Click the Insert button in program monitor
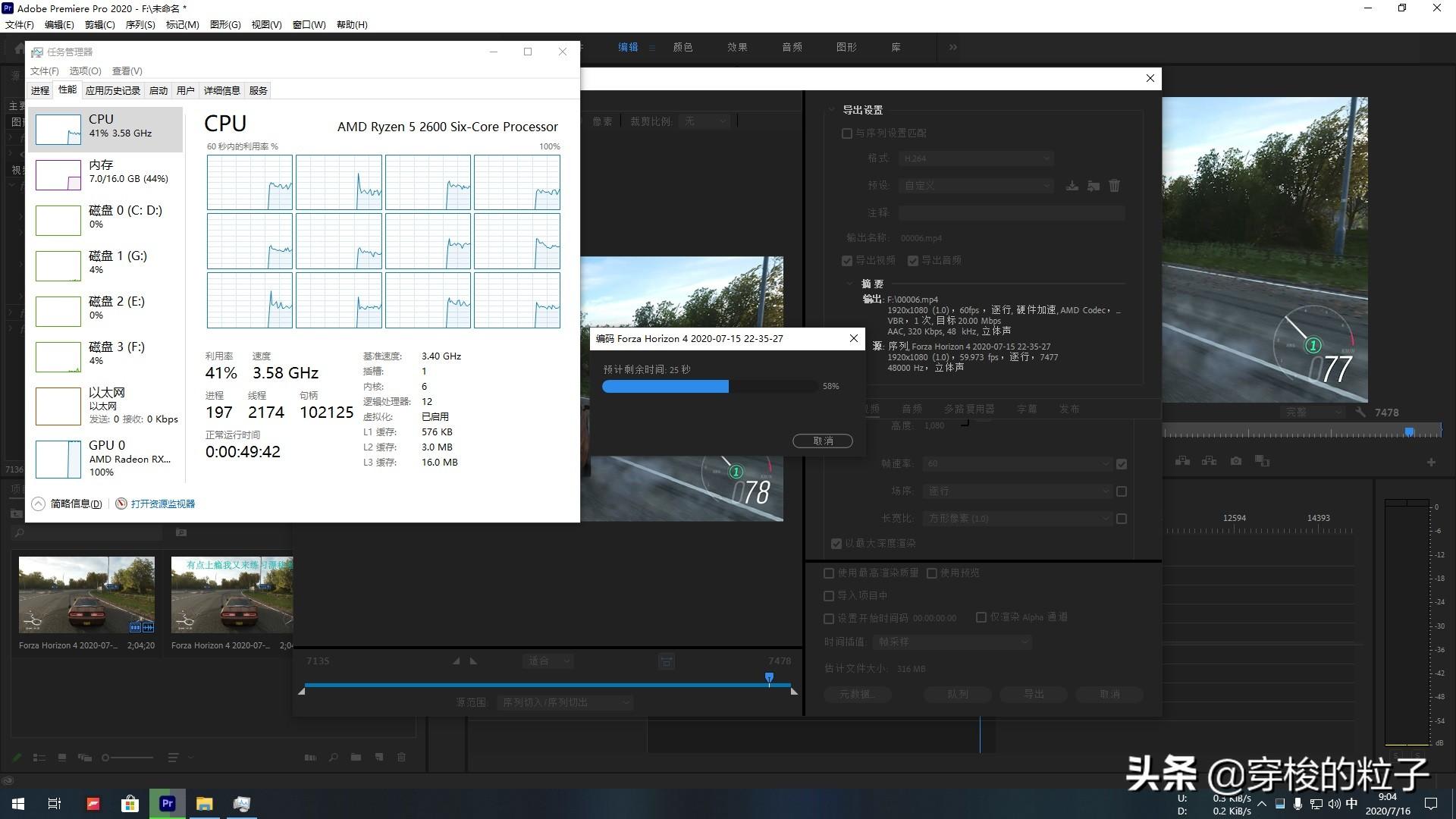 1181,461
